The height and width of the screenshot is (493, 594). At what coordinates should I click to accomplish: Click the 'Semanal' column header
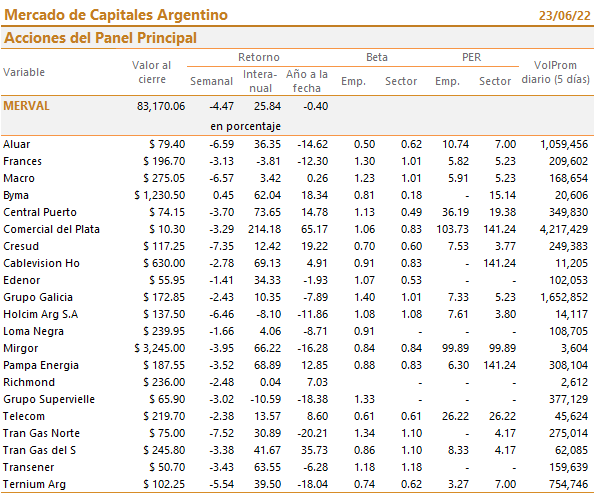coord(211,81)
